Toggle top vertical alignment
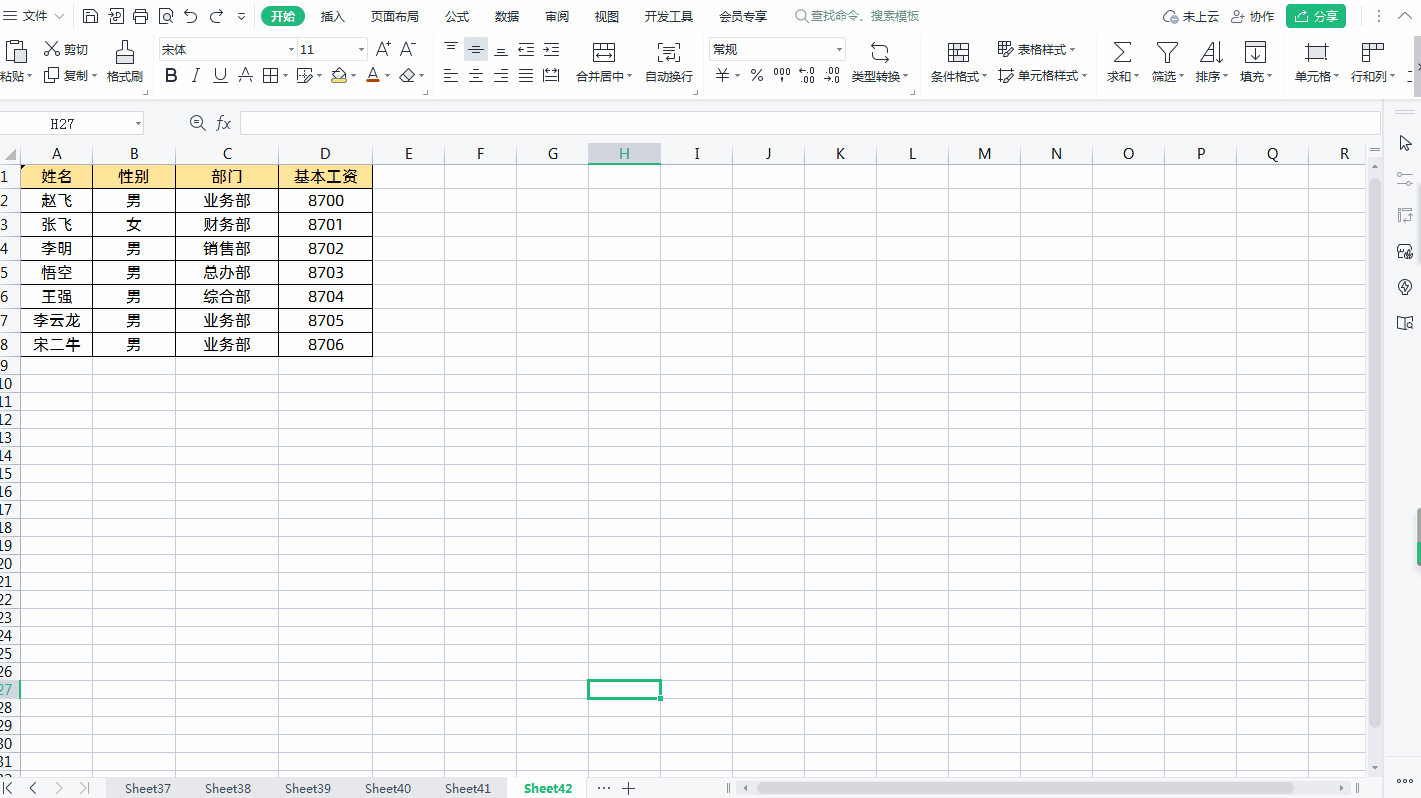This screenshot has width=1421, height=798. click(451, 49)
